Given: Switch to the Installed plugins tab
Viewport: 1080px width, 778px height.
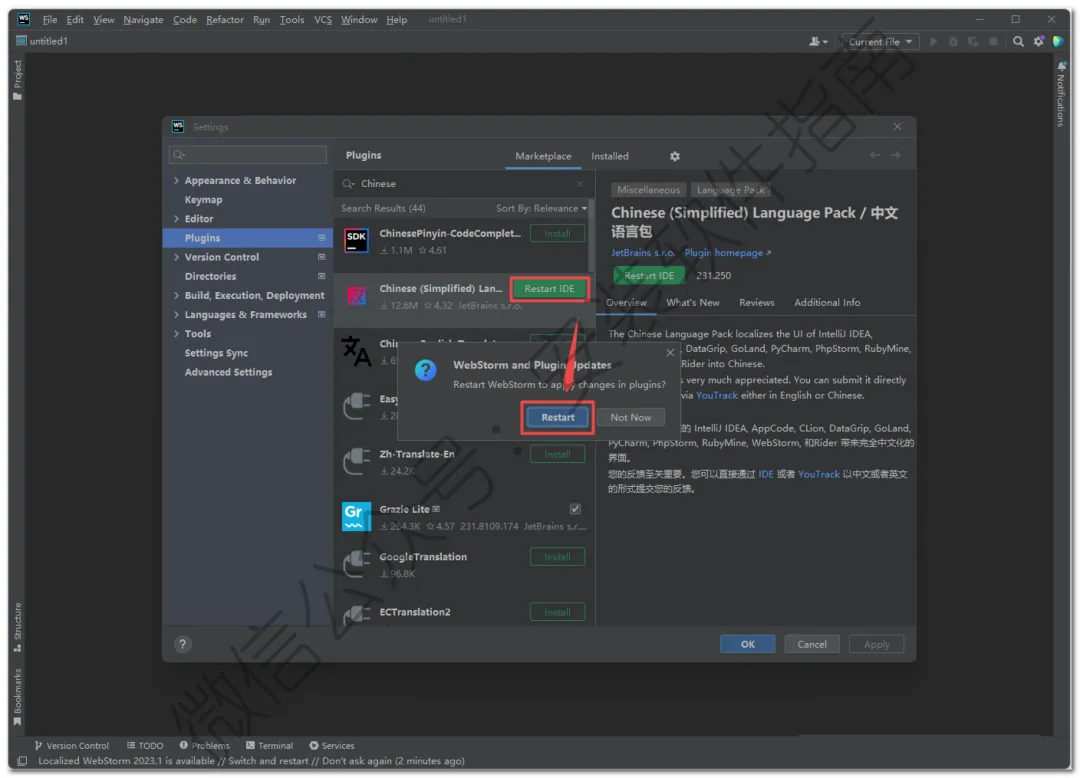Looking at the screenshot, I should [610, 156].
